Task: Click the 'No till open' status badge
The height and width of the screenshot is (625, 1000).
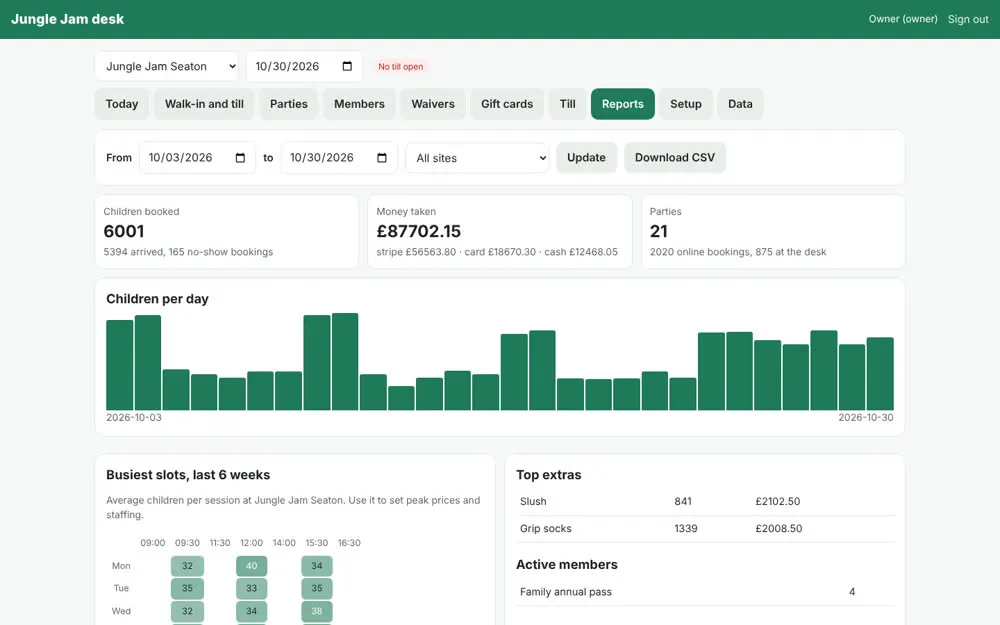Action: point(401,66)
